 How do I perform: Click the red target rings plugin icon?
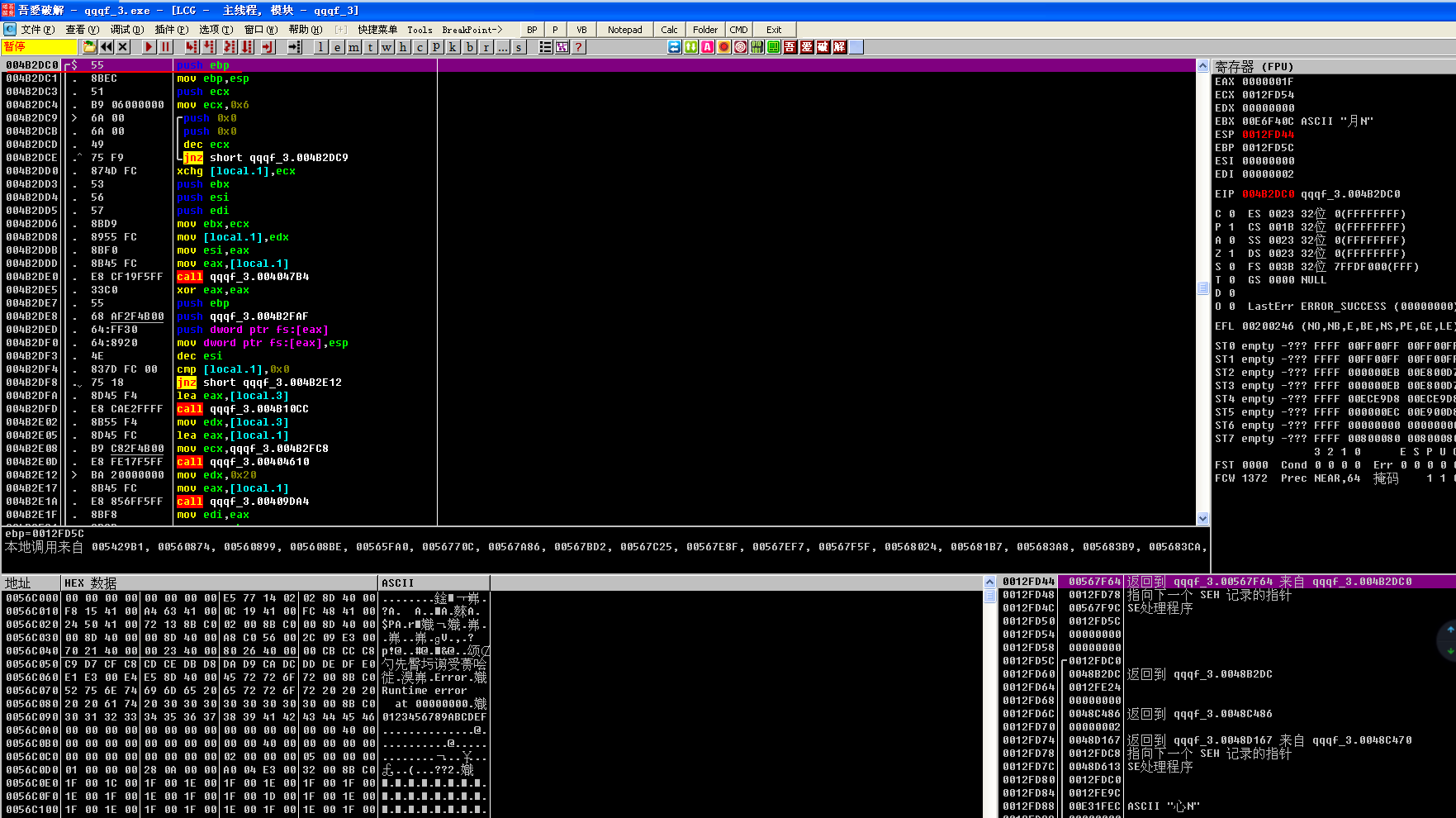click(741, 47)
